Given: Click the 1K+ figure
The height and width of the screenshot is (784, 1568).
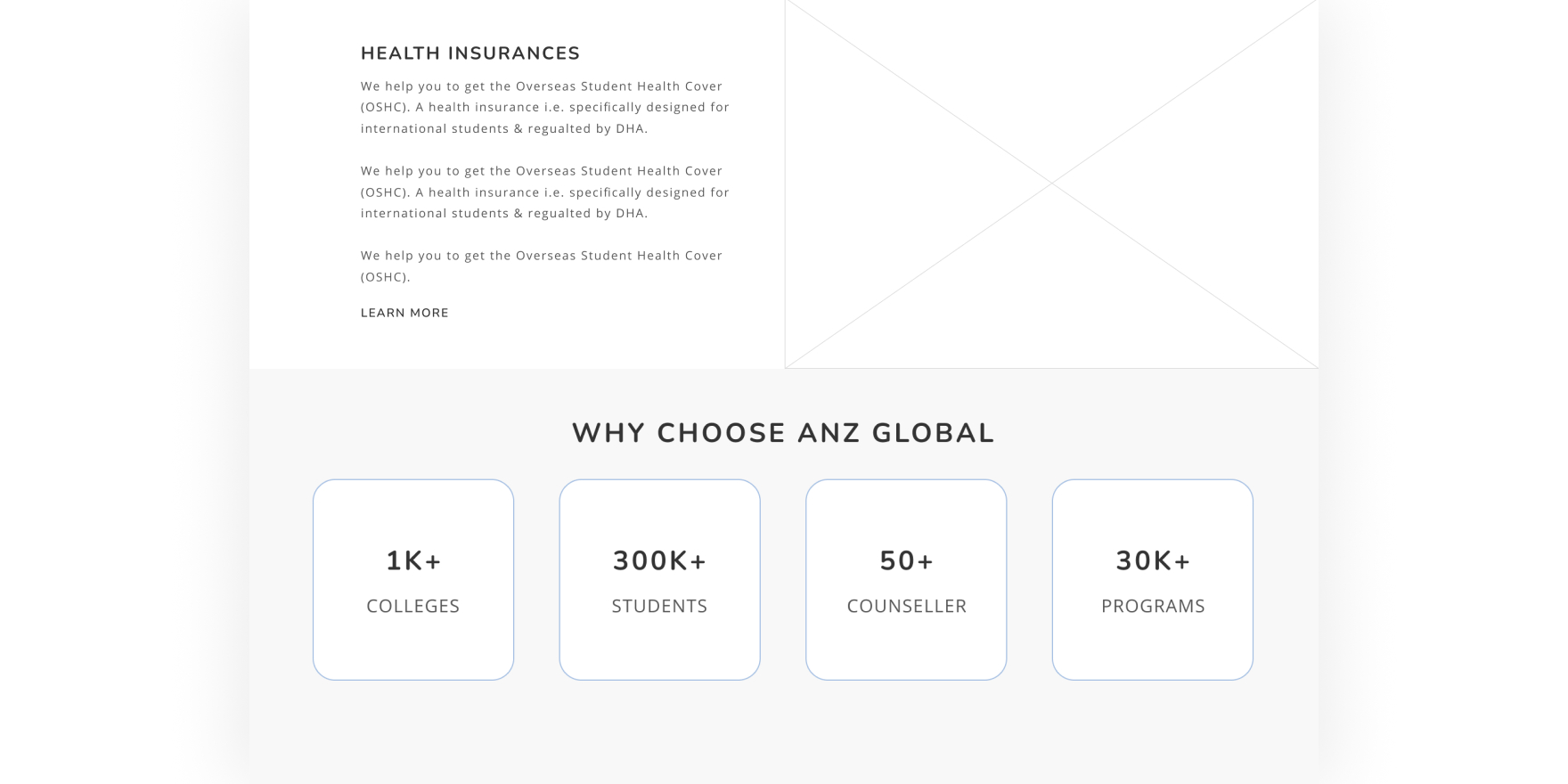Looking at the screenshot, I should click(413, 560).
